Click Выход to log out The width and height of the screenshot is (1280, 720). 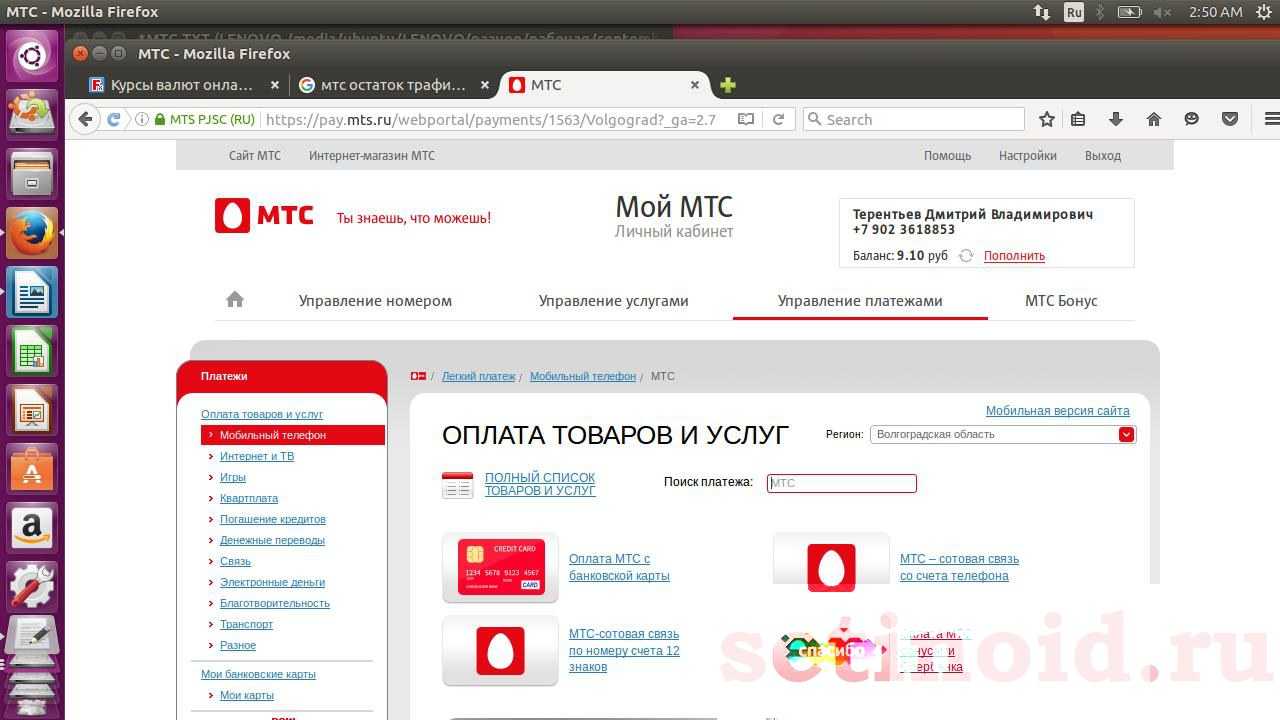[x=1103, y=155]
